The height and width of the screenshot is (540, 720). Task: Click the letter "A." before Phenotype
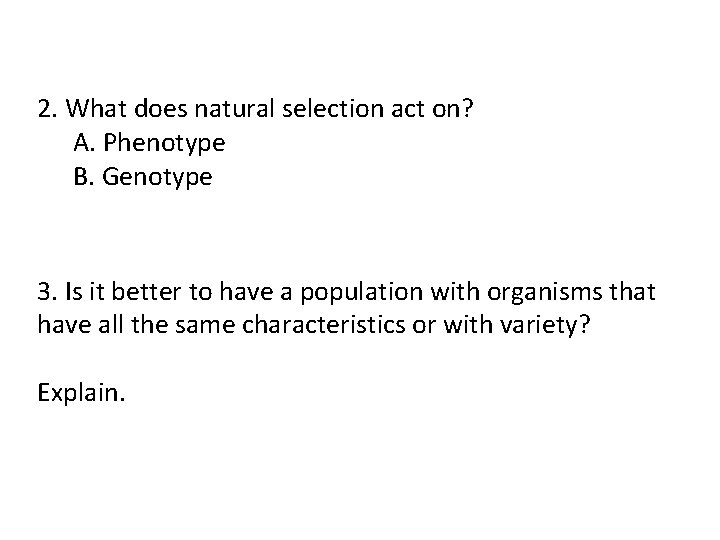[84, 143]
